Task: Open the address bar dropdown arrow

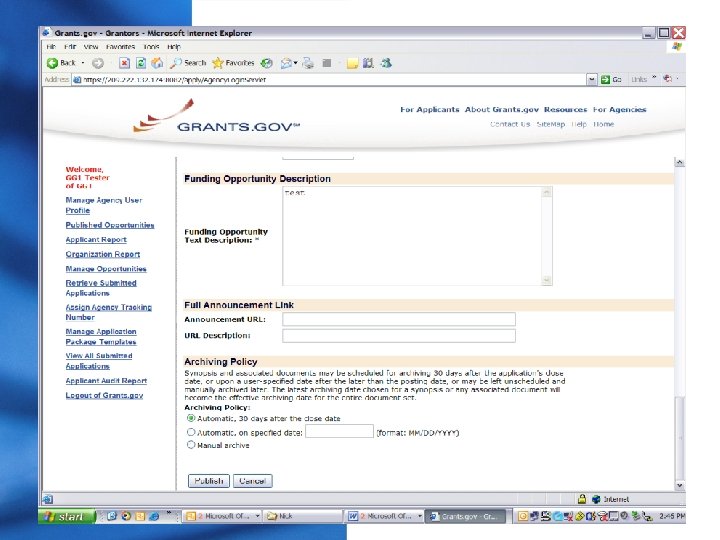Action: click(592, 79)
